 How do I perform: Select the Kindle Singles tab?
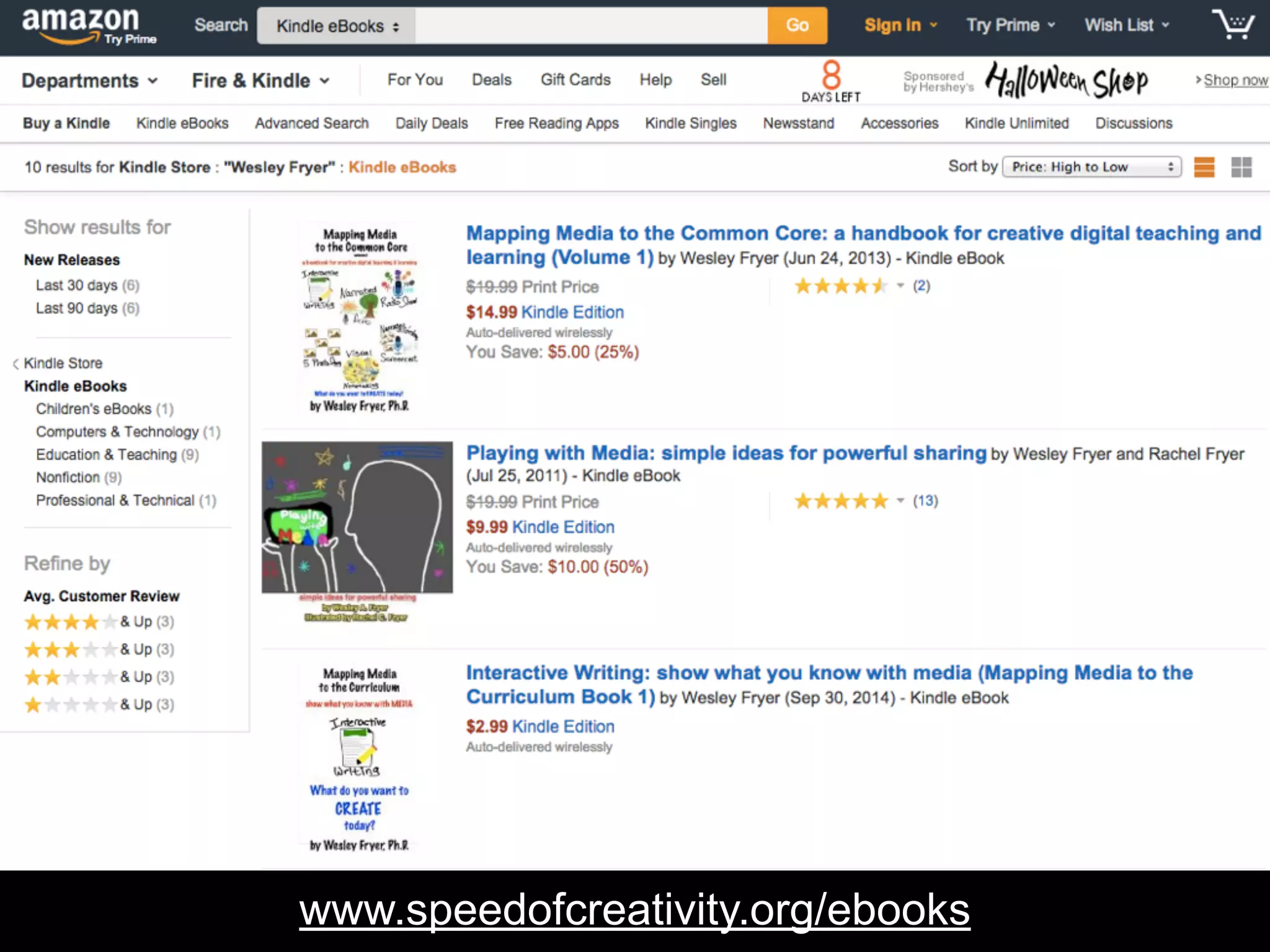pos(691,123)
